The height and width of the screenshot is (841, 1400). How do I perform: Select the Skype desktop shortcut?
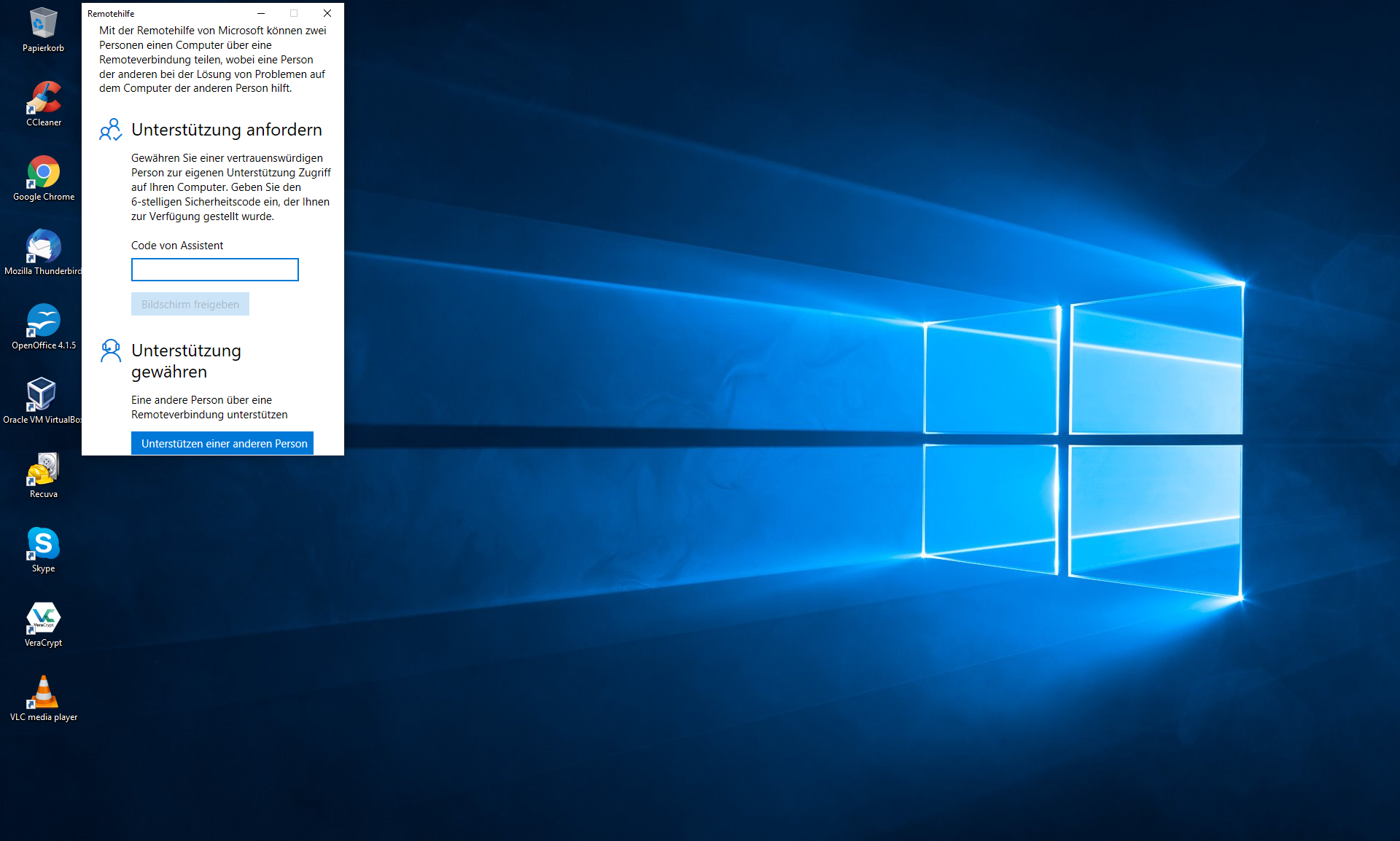(43, 545)
